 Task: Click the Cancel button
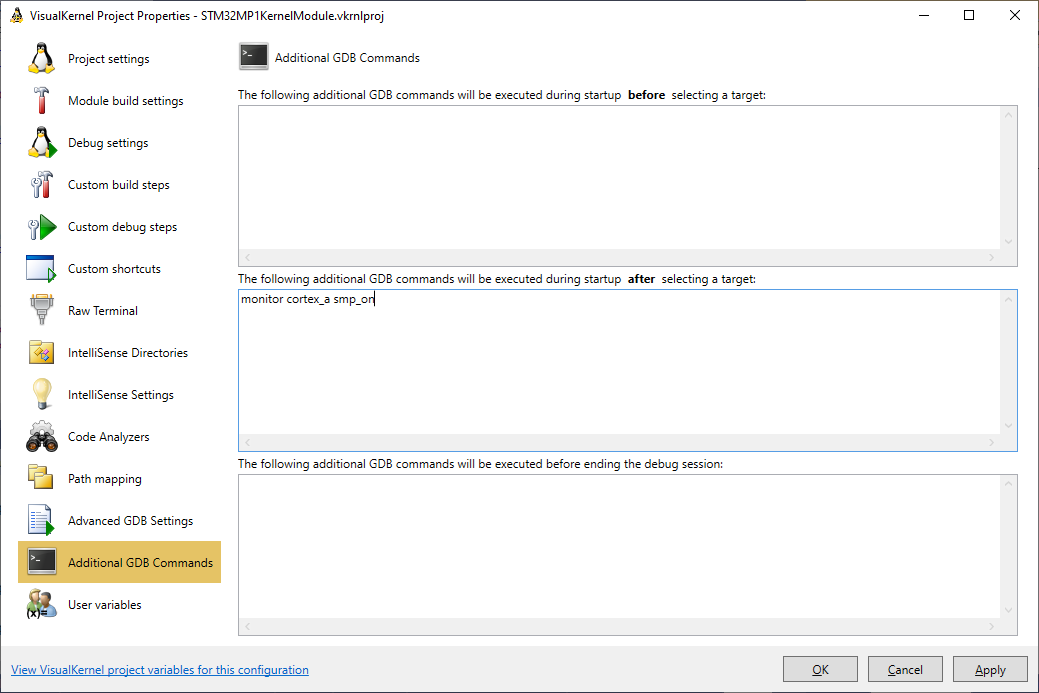(x=905, y=669)
